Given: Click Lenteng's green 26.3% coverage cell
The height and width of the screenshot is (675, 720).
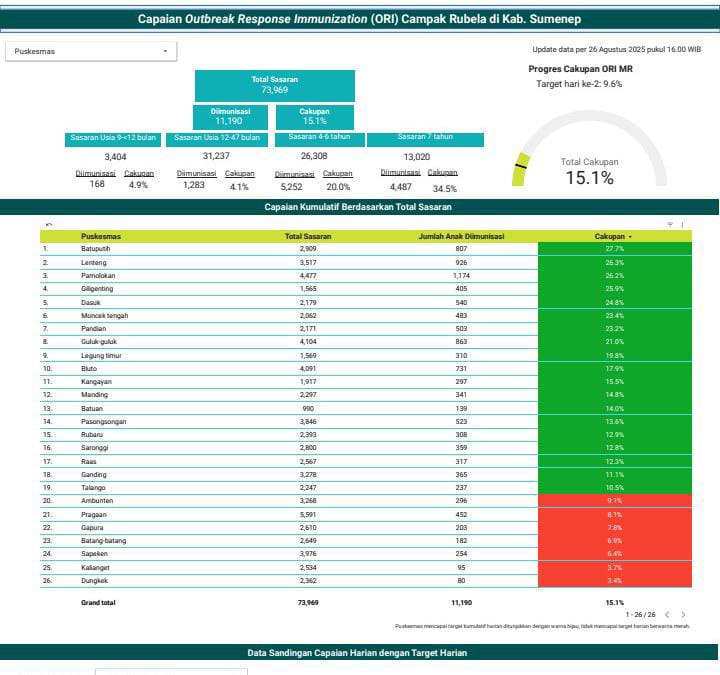Looking at the screenshot, I should (x=614, y=262).
